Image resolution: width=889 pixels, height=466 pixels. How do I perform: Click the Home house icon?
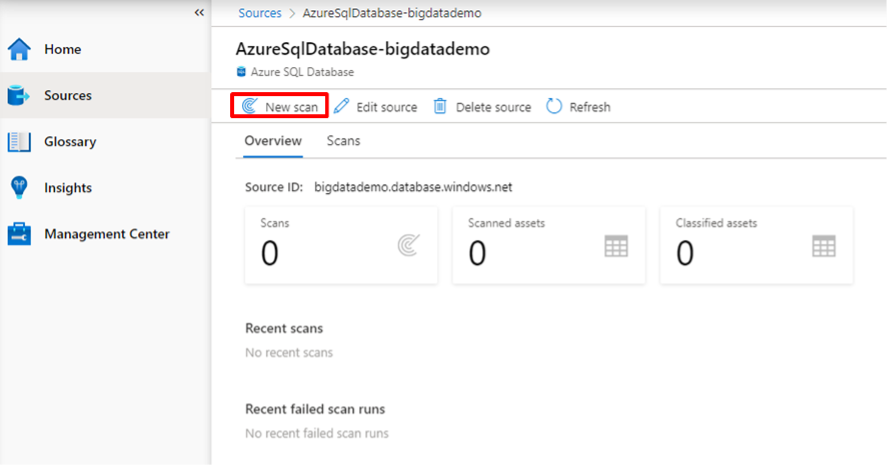click(x=19, y=49)
